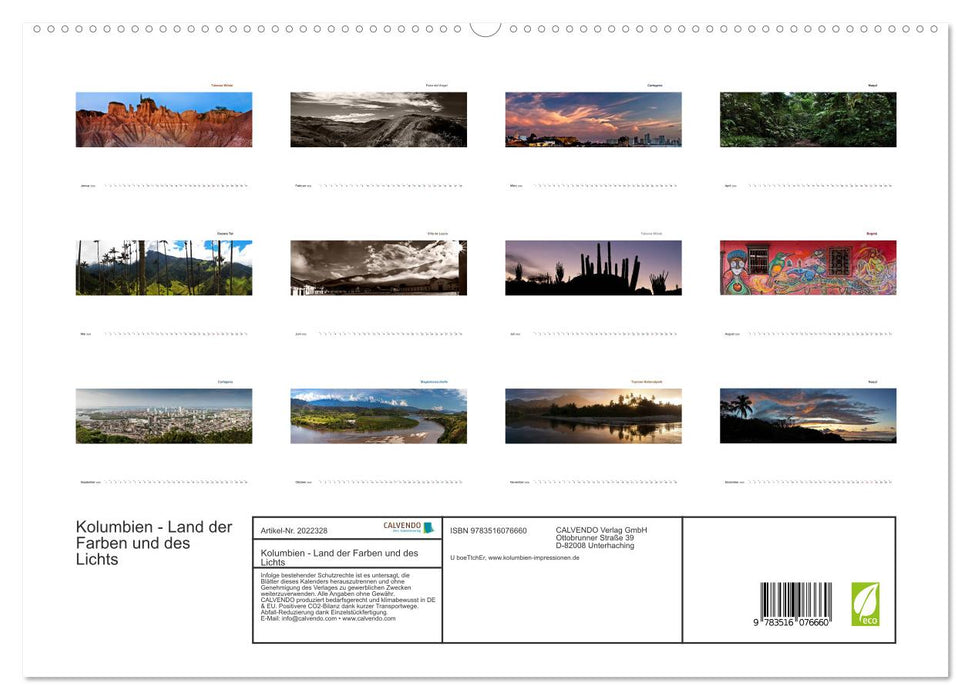Click the CALVENDO publisher logo
Screen dimensions: 971x700
(x=401, y=524)
